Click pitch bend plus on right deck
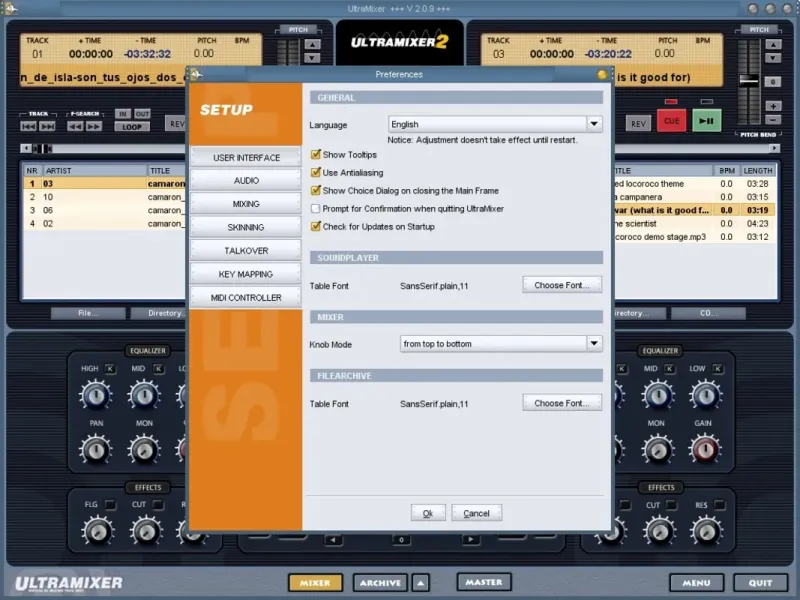This screenshot has width=800, height=600. pos(773,106)
